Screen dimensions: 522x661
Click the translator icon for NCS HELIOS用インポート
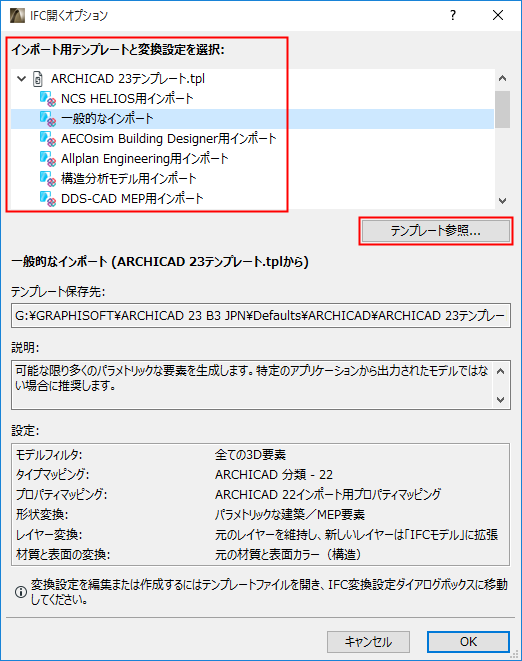pos(48,99)
